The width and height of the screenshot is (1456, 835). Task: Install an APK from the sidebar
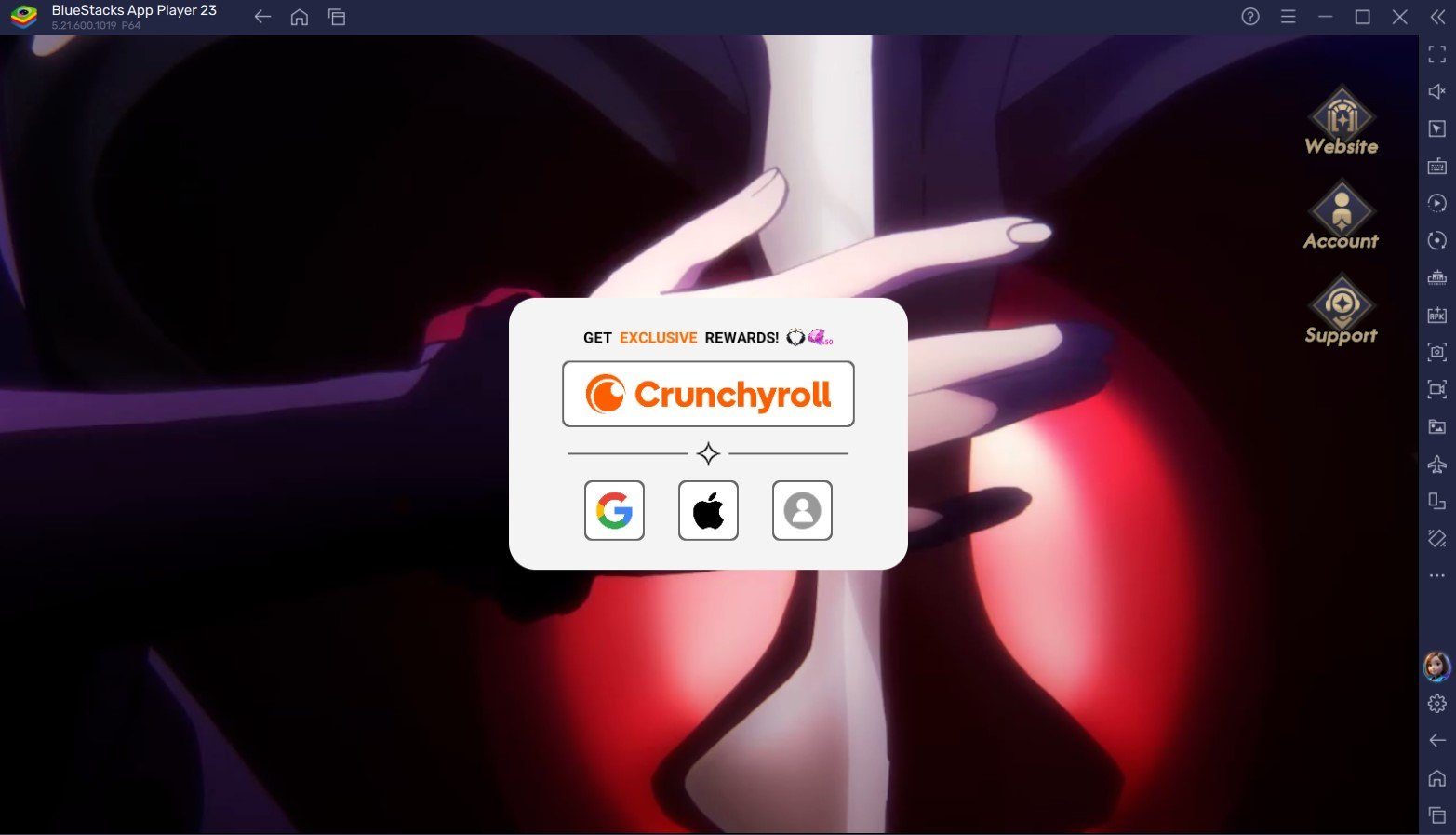point(1437,315)
